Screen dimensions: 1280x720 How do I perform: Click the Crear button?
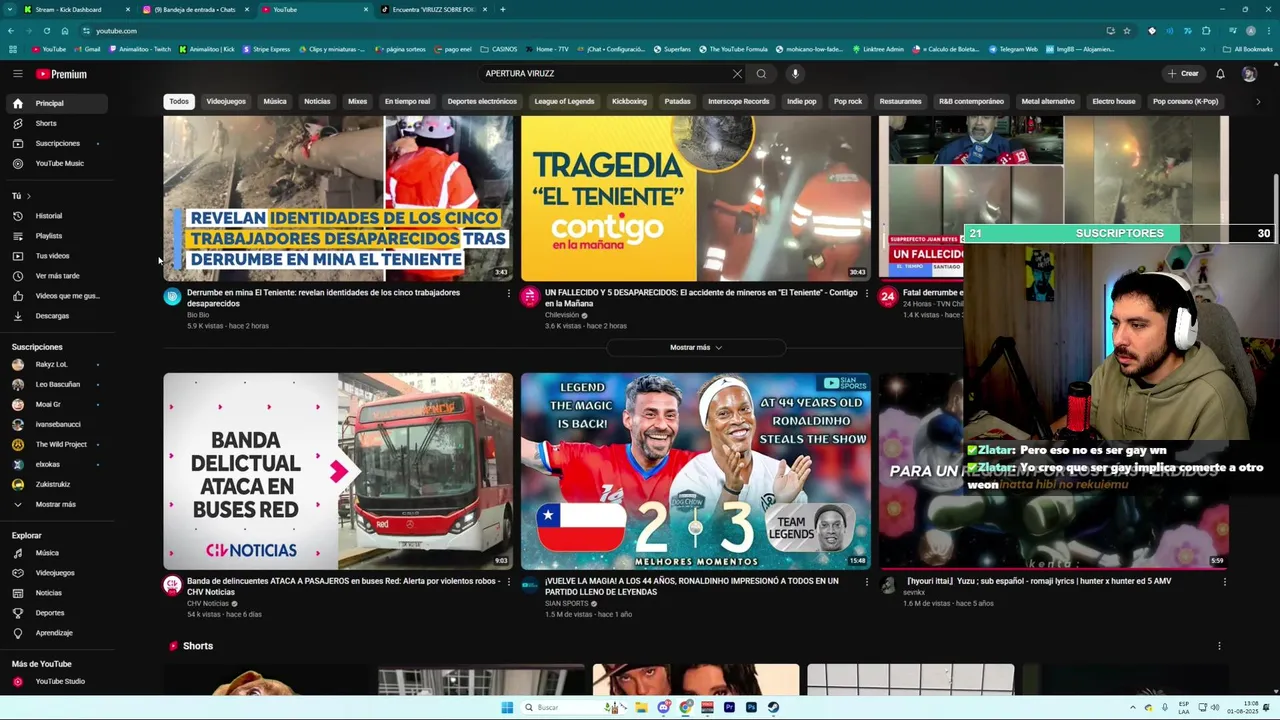click(x=1183, y=74)
